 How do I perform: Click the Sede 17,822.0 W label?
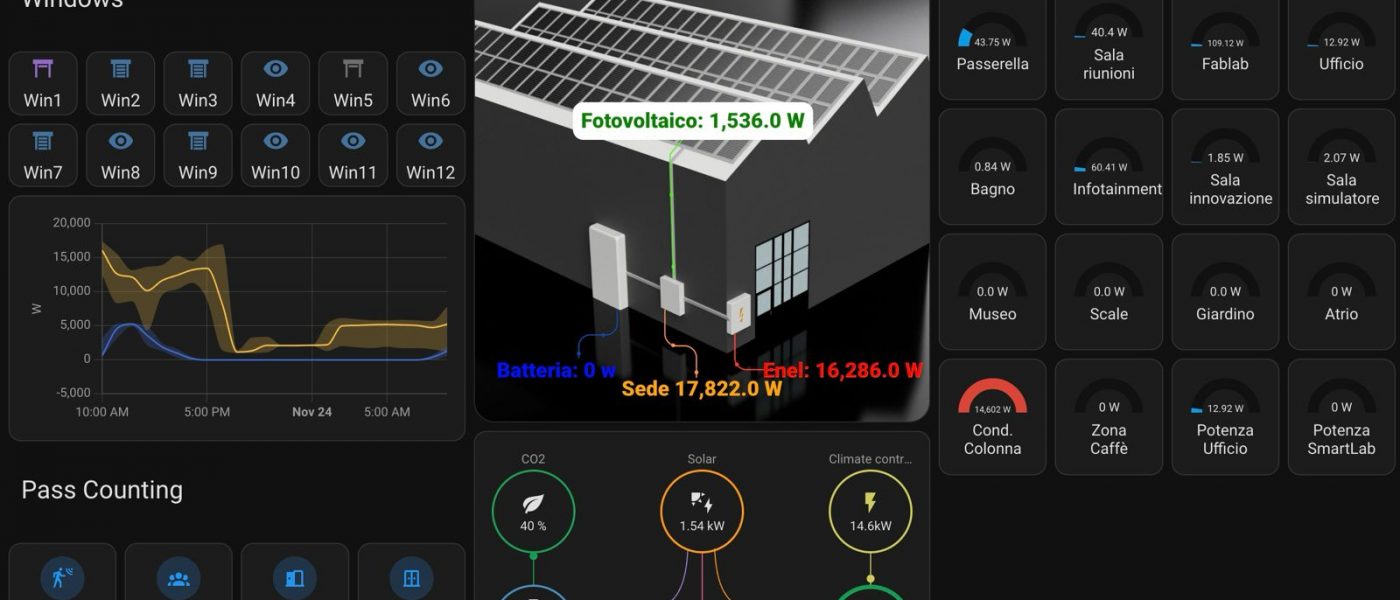click(x=702, y=389)
